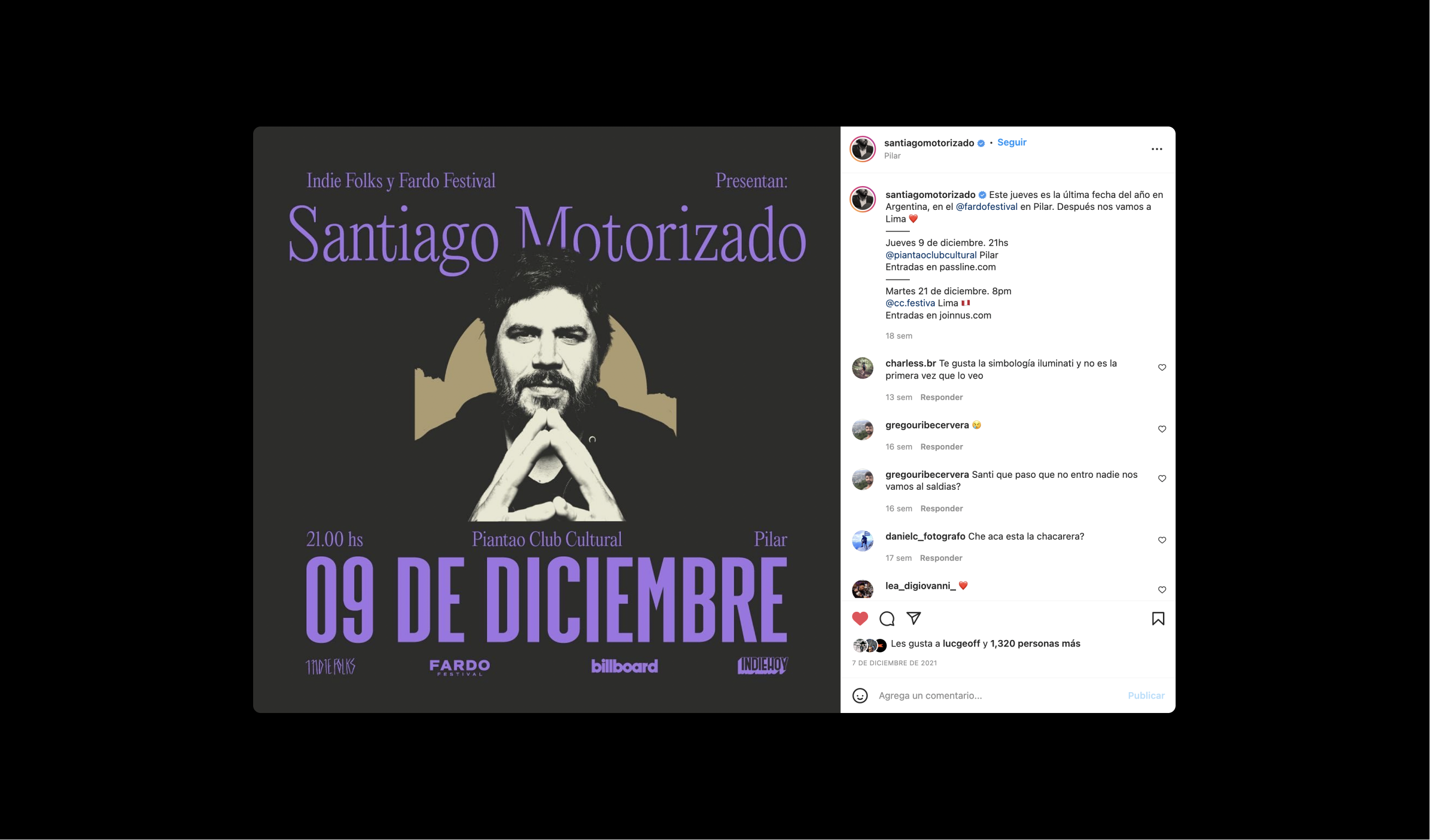
Task: Like the lea_digiovanni_ heart comment
Action: (1161, 590)
